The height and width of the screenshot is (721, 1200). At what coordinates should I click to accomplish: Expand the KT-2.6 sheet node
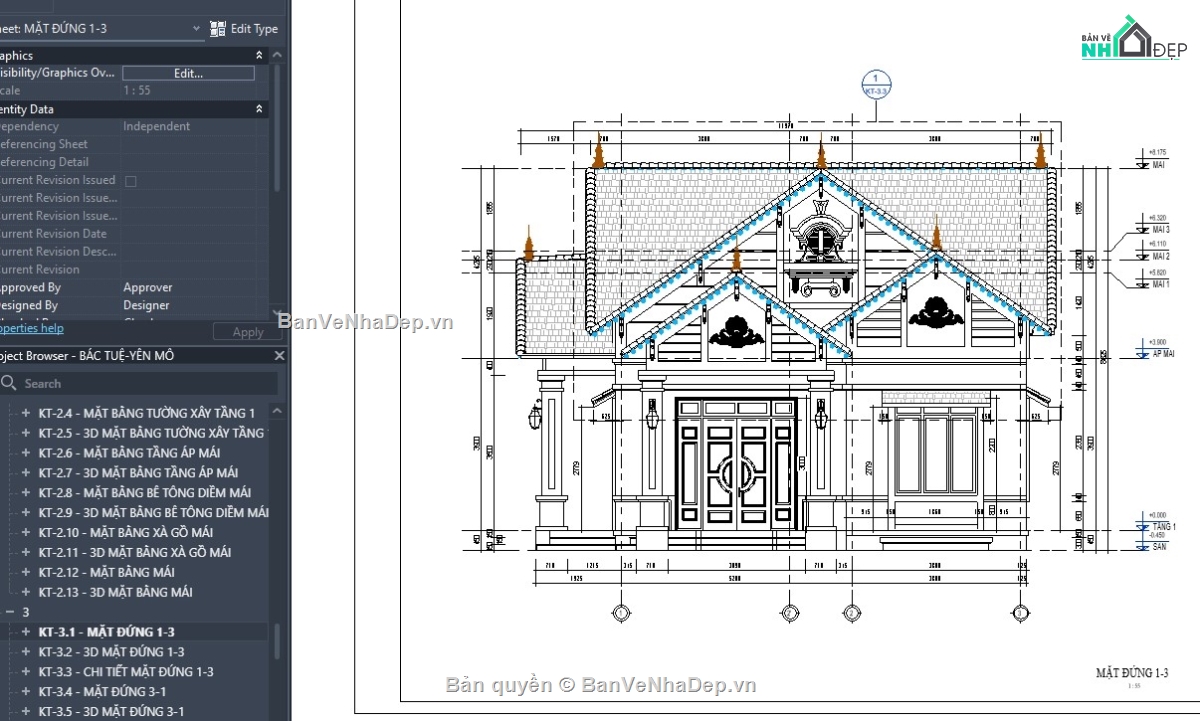pyautogui.click(x=26, y=453)
